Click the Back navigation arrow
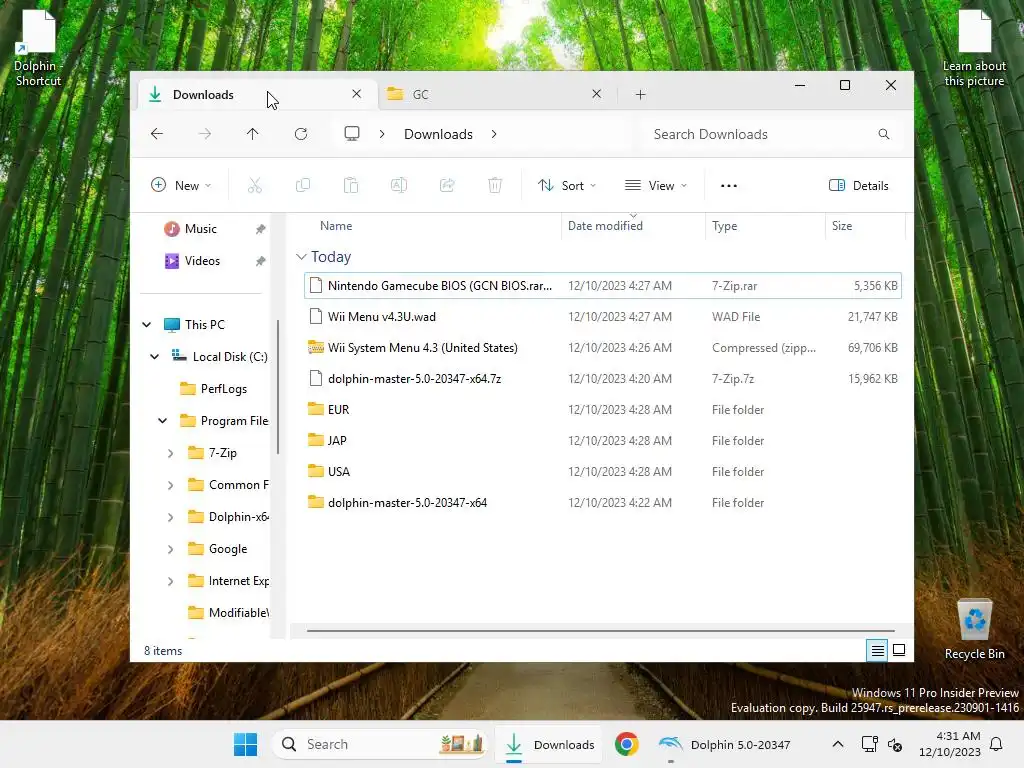Screen dimensions: 1024x768 (x=157, y=134)
